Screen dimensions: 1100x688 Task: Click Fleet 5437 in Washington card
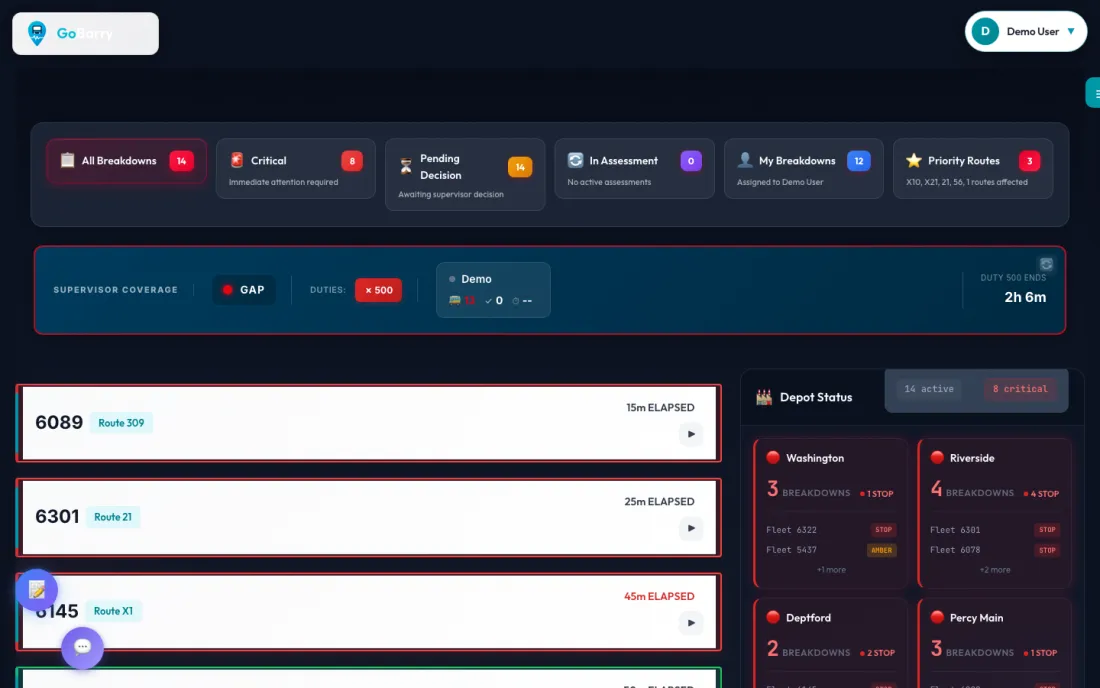(x=791, y=550)
